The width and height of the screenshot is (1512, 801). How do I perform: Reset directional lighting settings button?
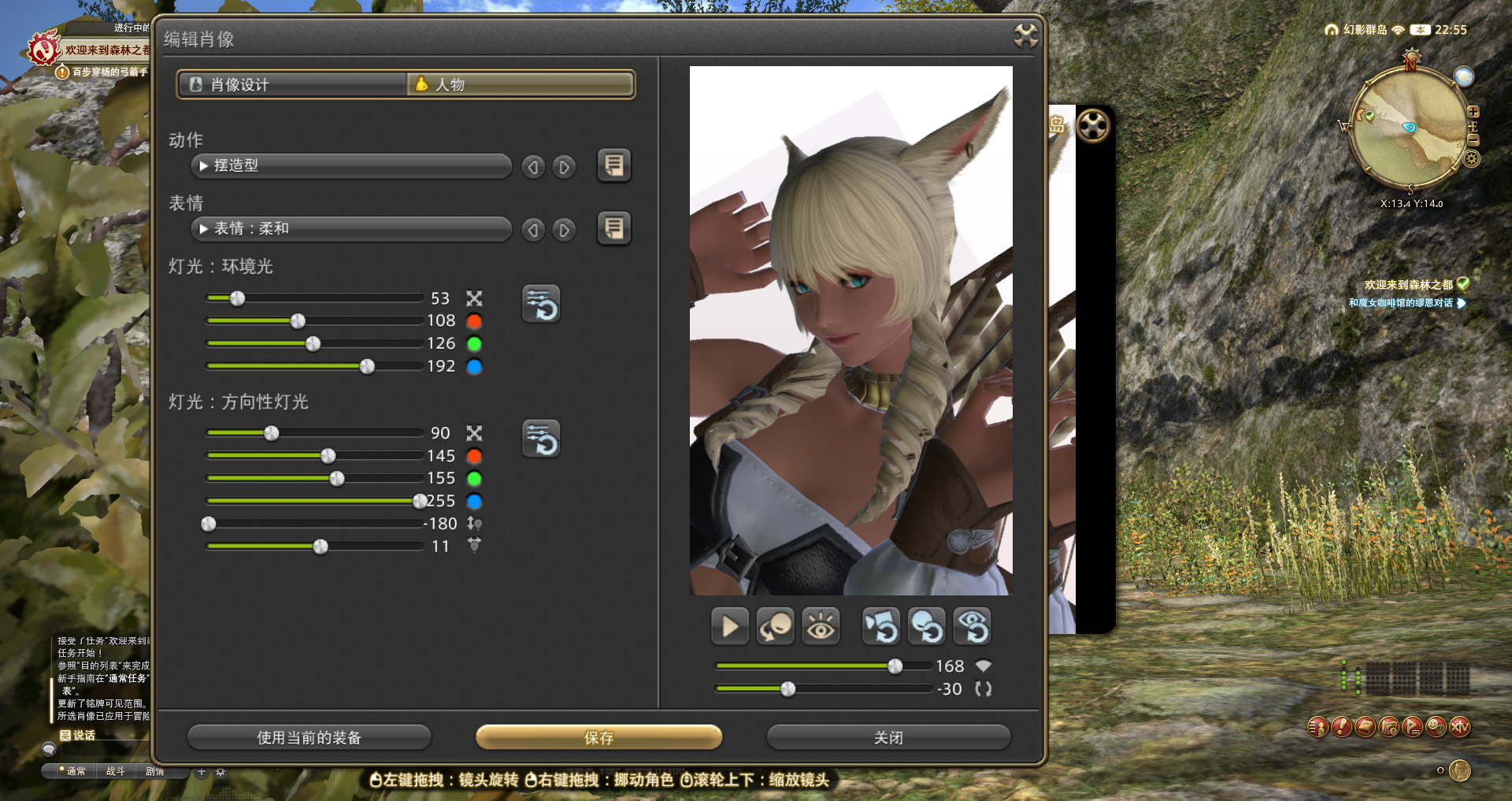click(541, 439)
